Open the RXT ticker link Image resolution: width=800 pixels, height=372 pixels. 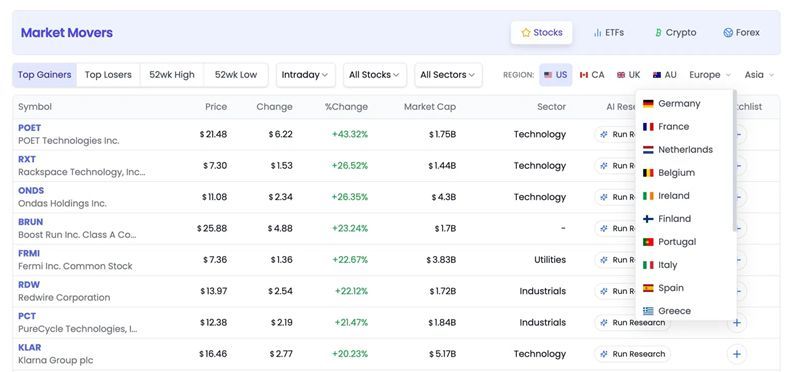(x=27, y=159)
